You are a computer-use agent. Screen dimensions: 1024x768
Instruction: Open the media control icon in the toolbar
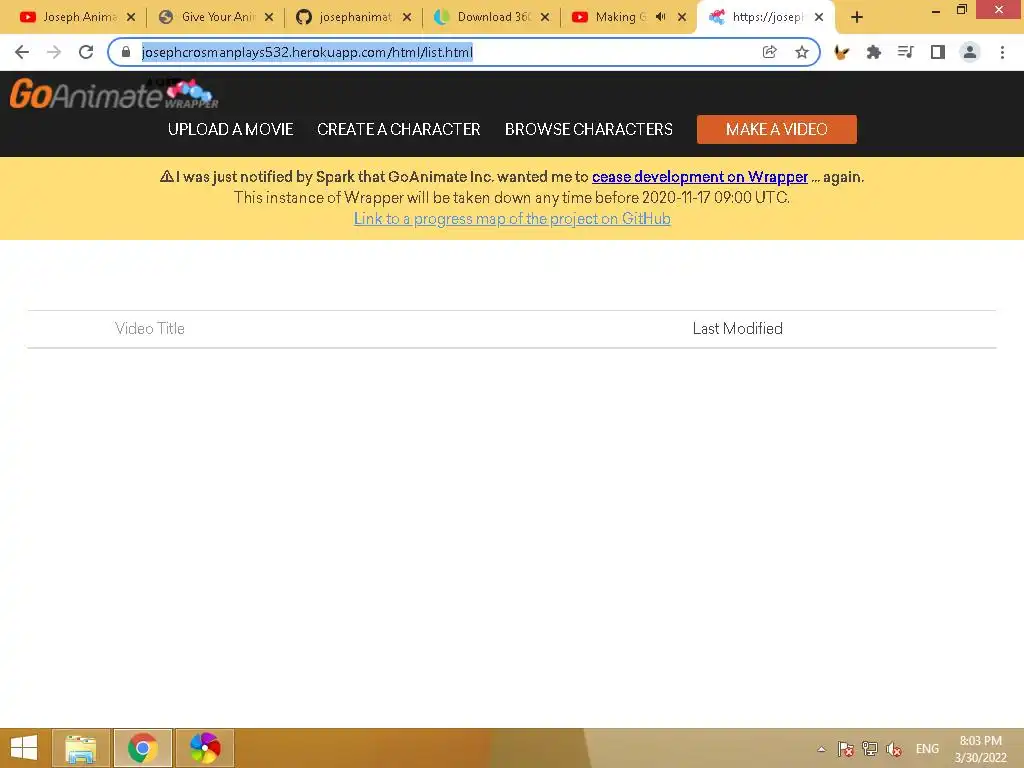click(905, 52)
